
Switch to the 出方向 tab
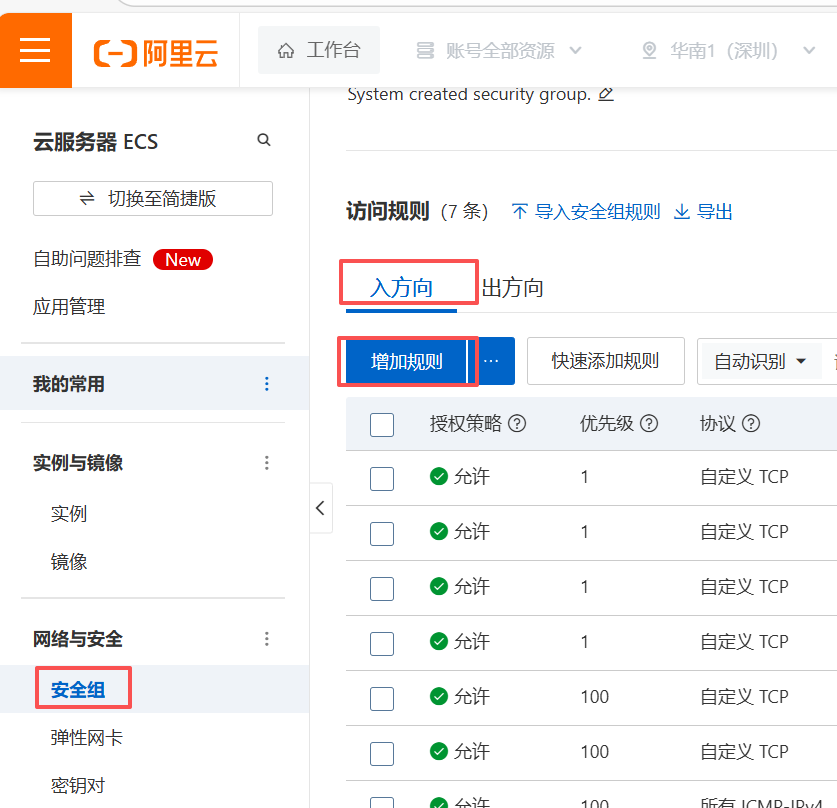(x=513, y=288)
